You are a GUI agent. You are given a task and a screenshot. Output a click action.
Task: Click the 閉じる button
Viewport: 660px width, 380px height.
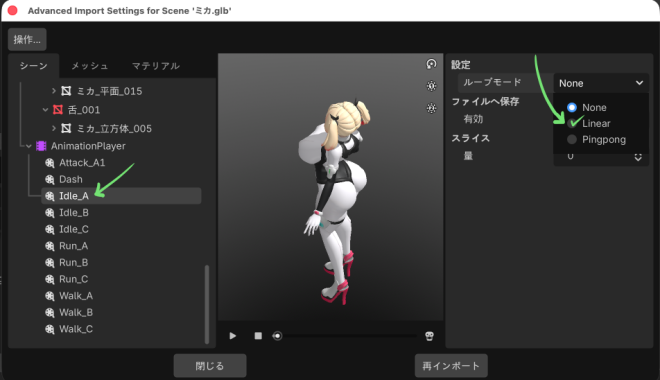[x=210, y=366]
